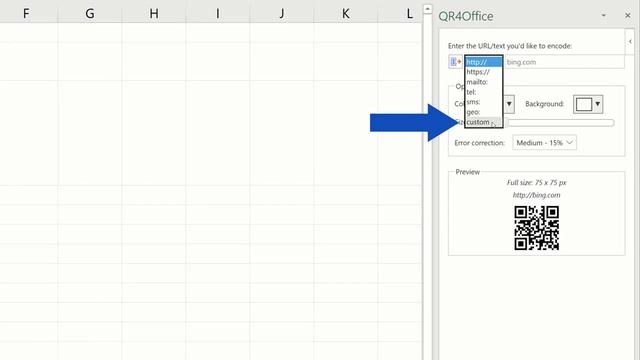
Task: Open the Background color dropdown arrow
Action: point(598,104)
